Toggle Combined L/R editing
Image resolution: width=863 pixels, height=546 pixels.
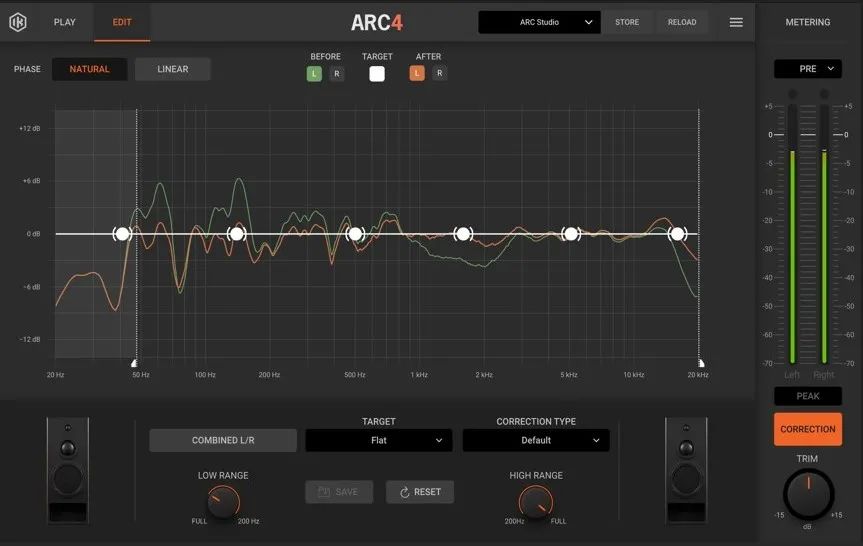point(223,440)
